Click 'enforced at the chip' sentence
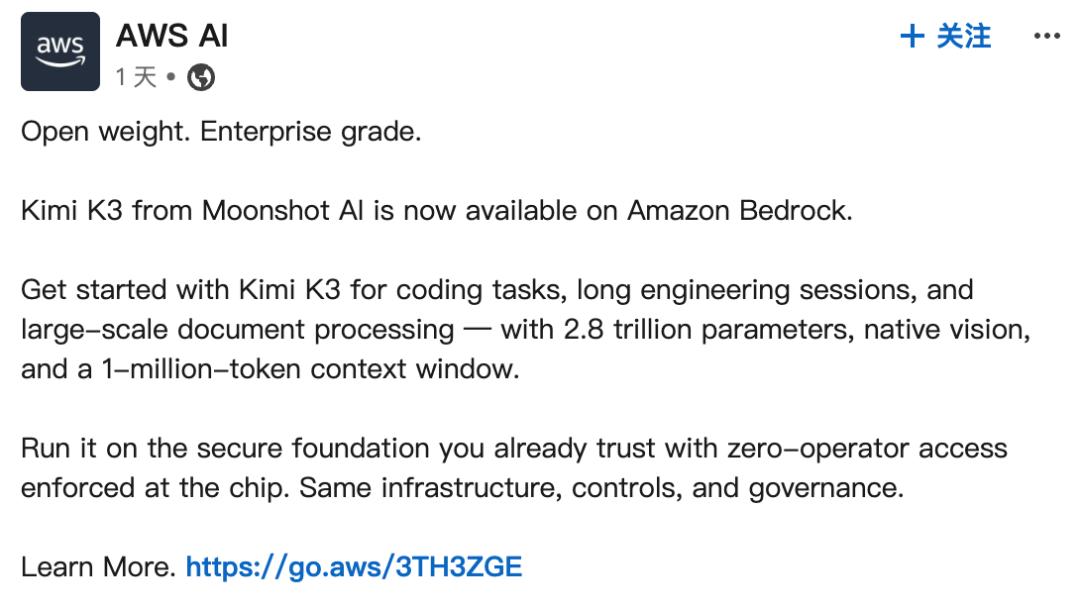This screenshot has height=610, width=1080. coord(155,488)
